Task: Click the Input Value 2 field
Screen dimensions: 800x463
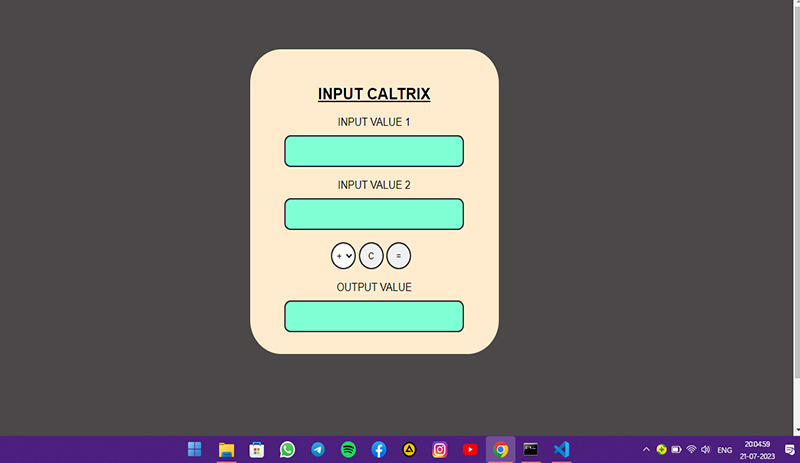Action: 374,214
